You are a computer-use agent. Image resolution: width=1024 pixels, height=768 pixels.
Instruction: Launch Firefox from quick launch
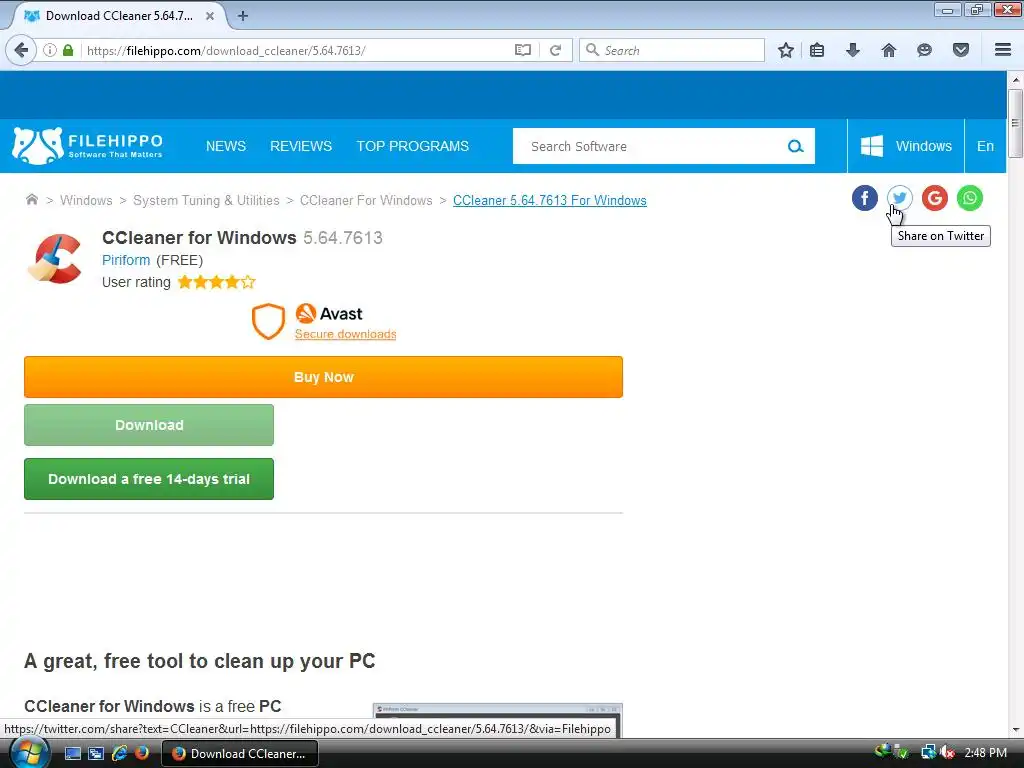[x=142, y=754]
